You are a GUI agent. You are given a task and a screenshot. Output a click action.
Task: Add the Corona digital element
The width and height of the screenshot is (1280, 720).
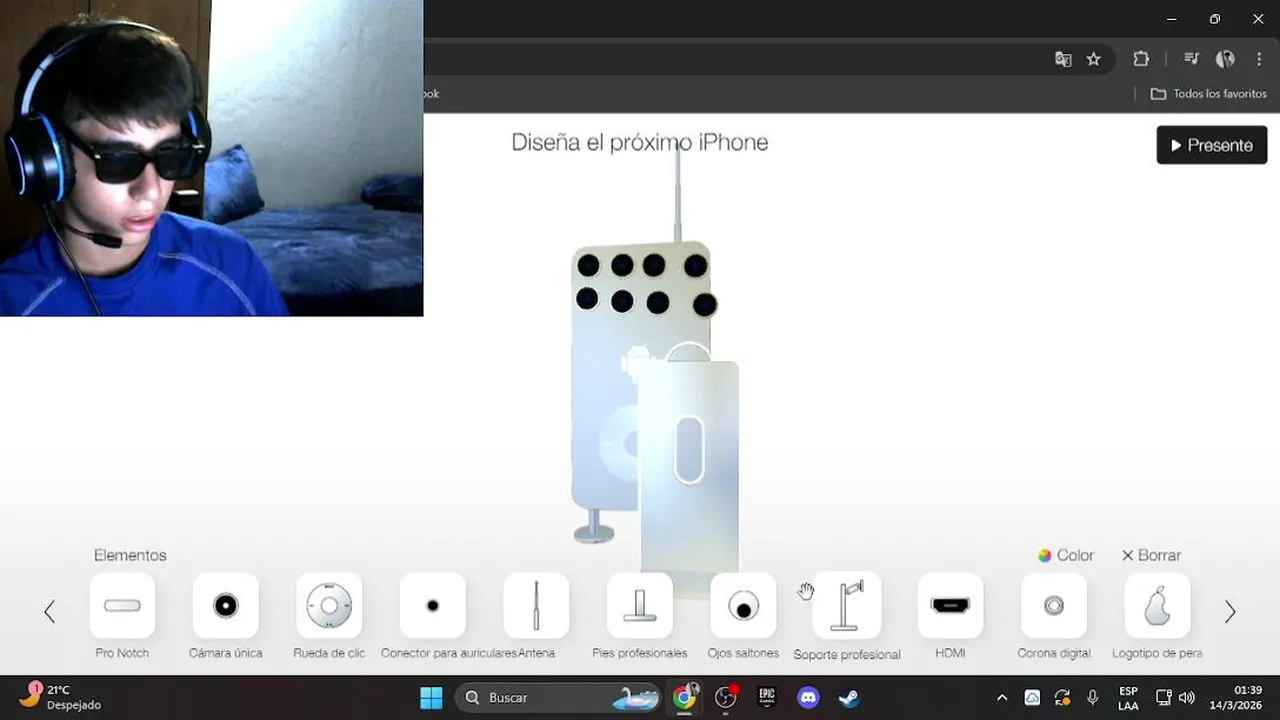click(x=1054, y=605)
